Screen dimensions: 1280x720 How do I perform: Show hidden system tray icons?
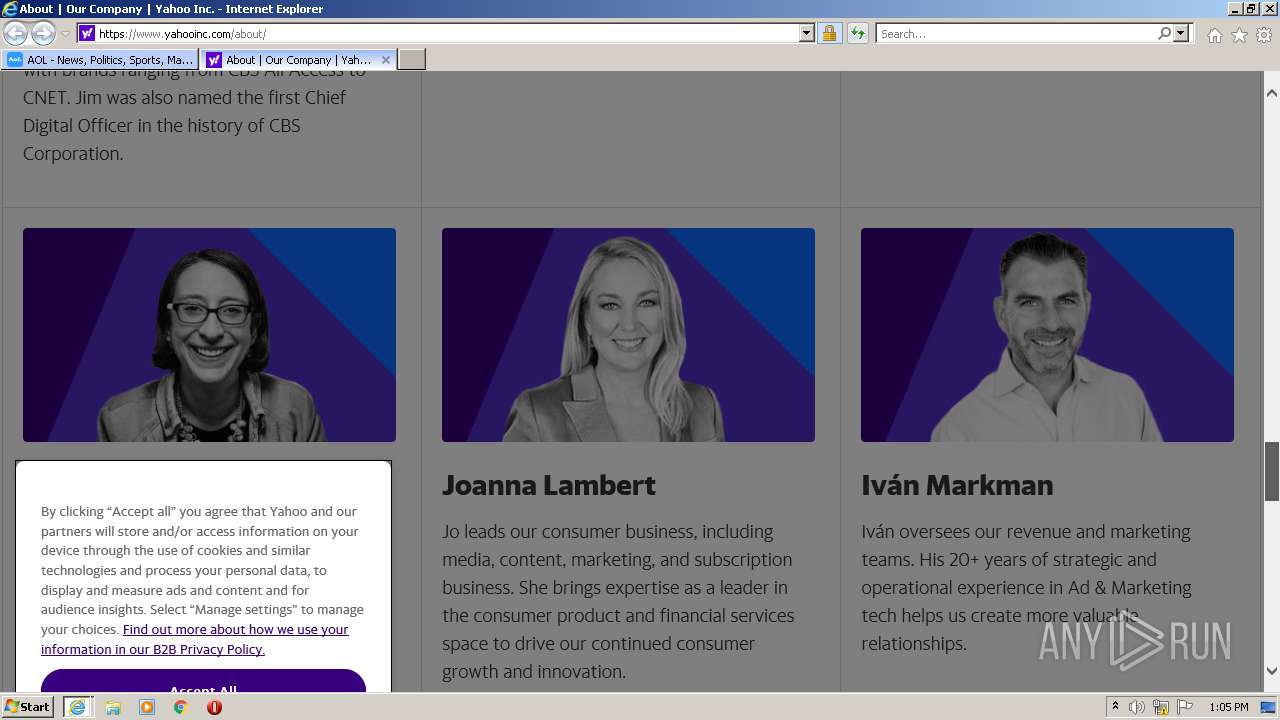(1115, 707)
